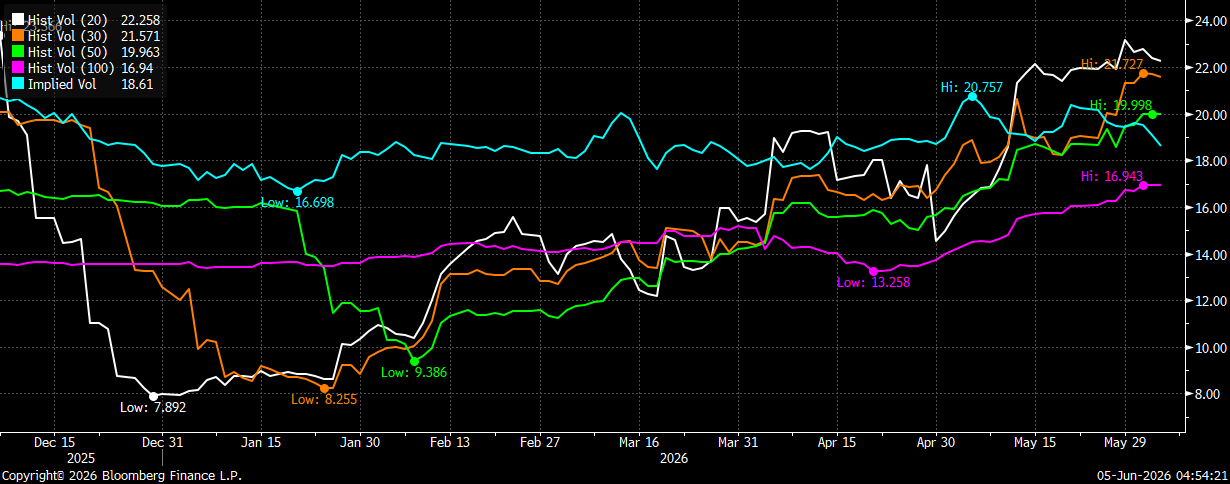Image resolution: width=1230 pixels, height=484 pixels.
Task: Click the 'Mar 16' date axis label
Action: click(x=639, y=442)
